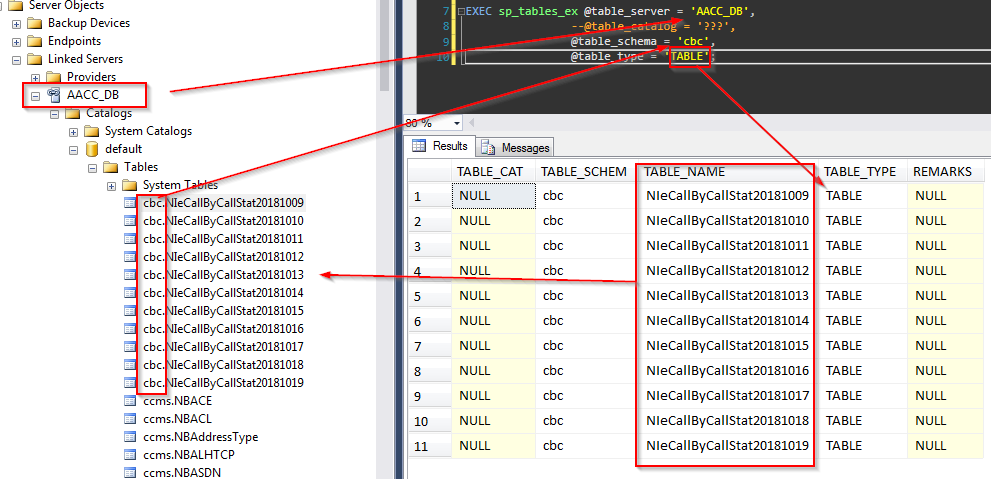
Task: Click the TABLE type cell in row 8
Action: pos(861,370)
